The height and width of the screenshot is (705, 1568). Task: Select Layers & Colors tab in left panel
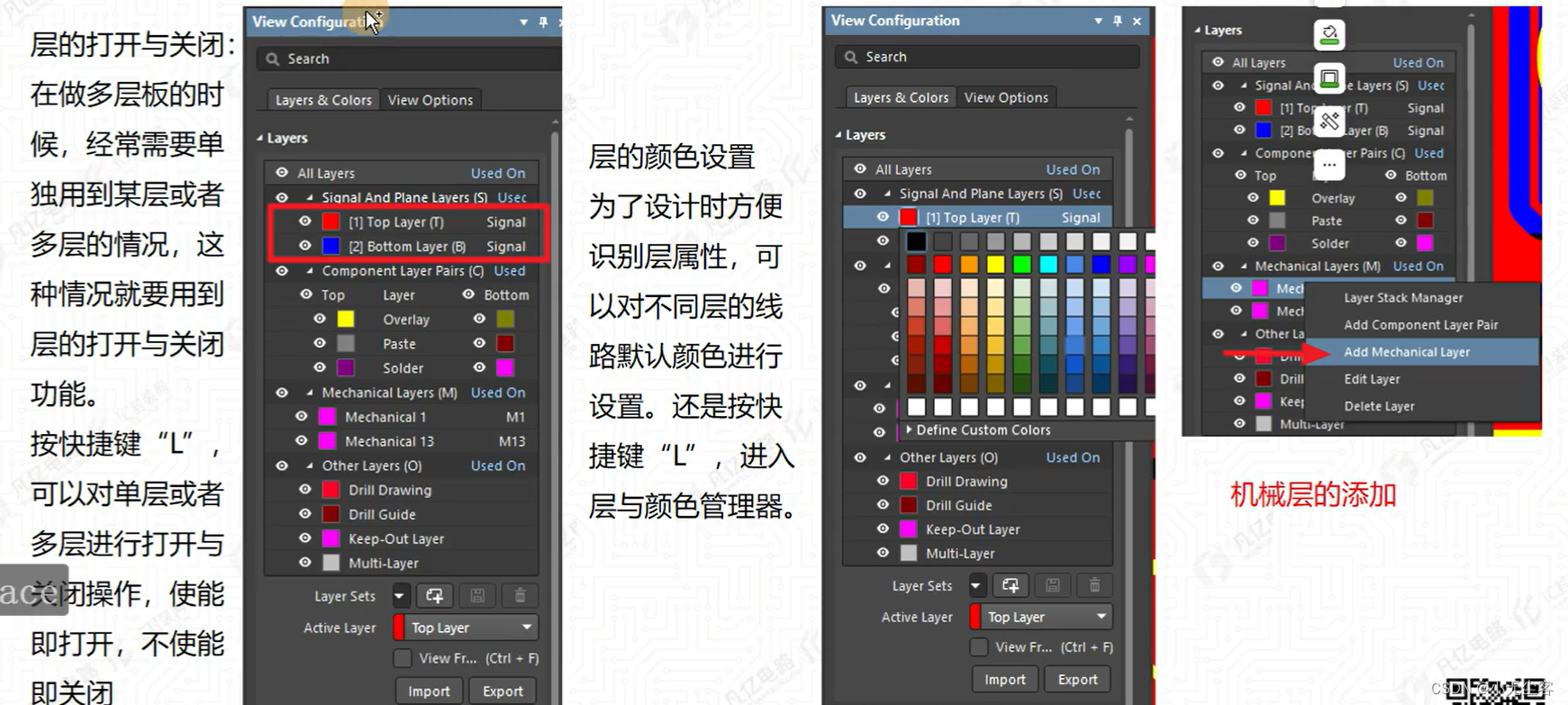click(x=323, y=100)
